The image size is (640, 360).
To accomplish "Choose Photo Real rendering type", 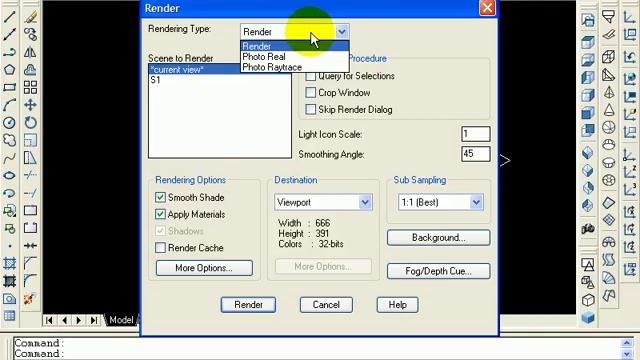I will [x=295, y=57].
